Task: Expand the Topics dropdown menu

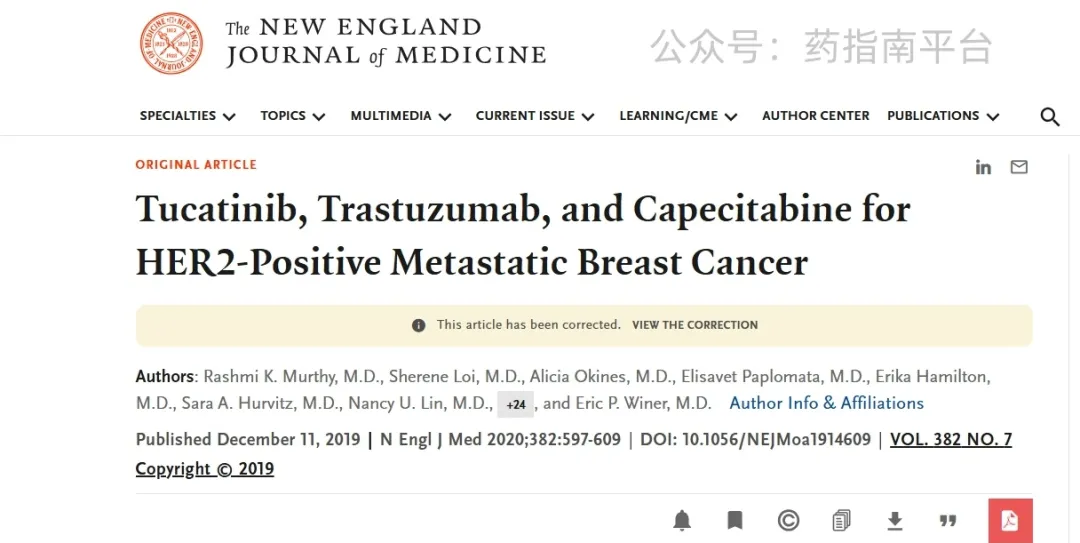Action: pos(293,116)
